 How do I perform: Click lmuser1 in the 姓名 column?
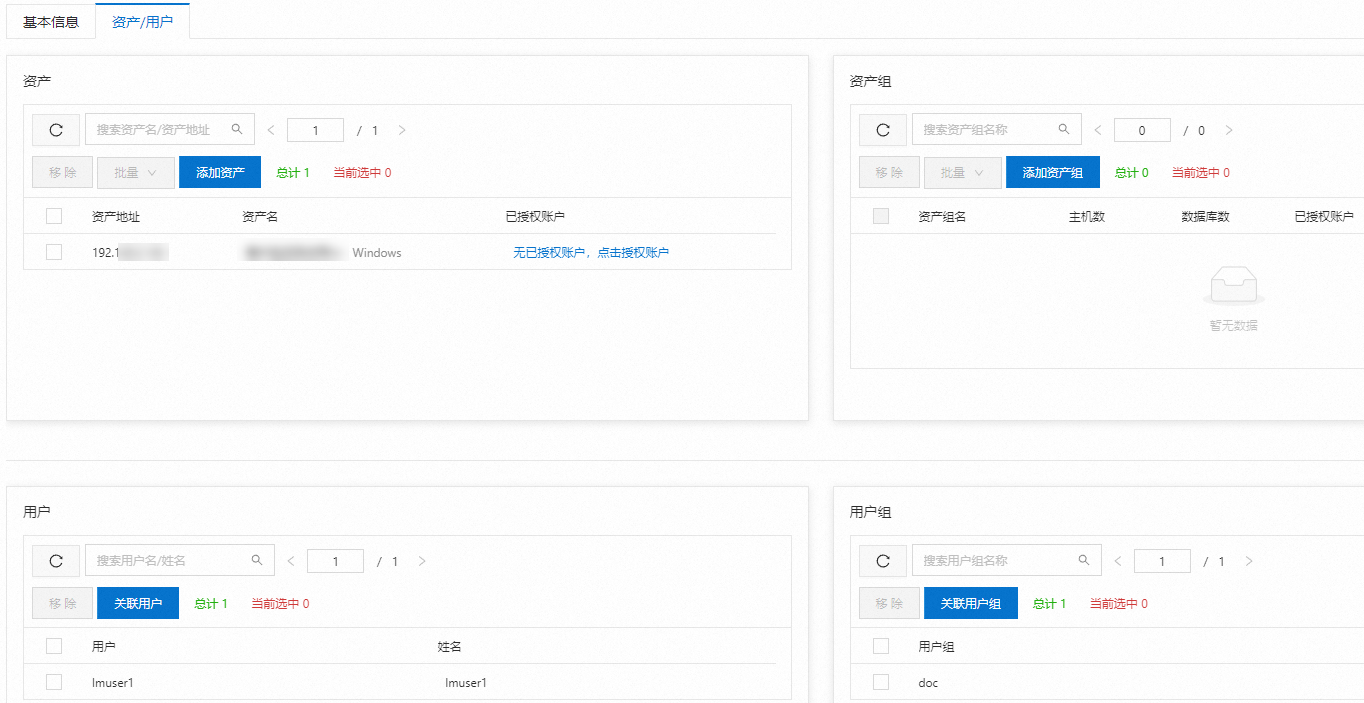tap(465, 683)
